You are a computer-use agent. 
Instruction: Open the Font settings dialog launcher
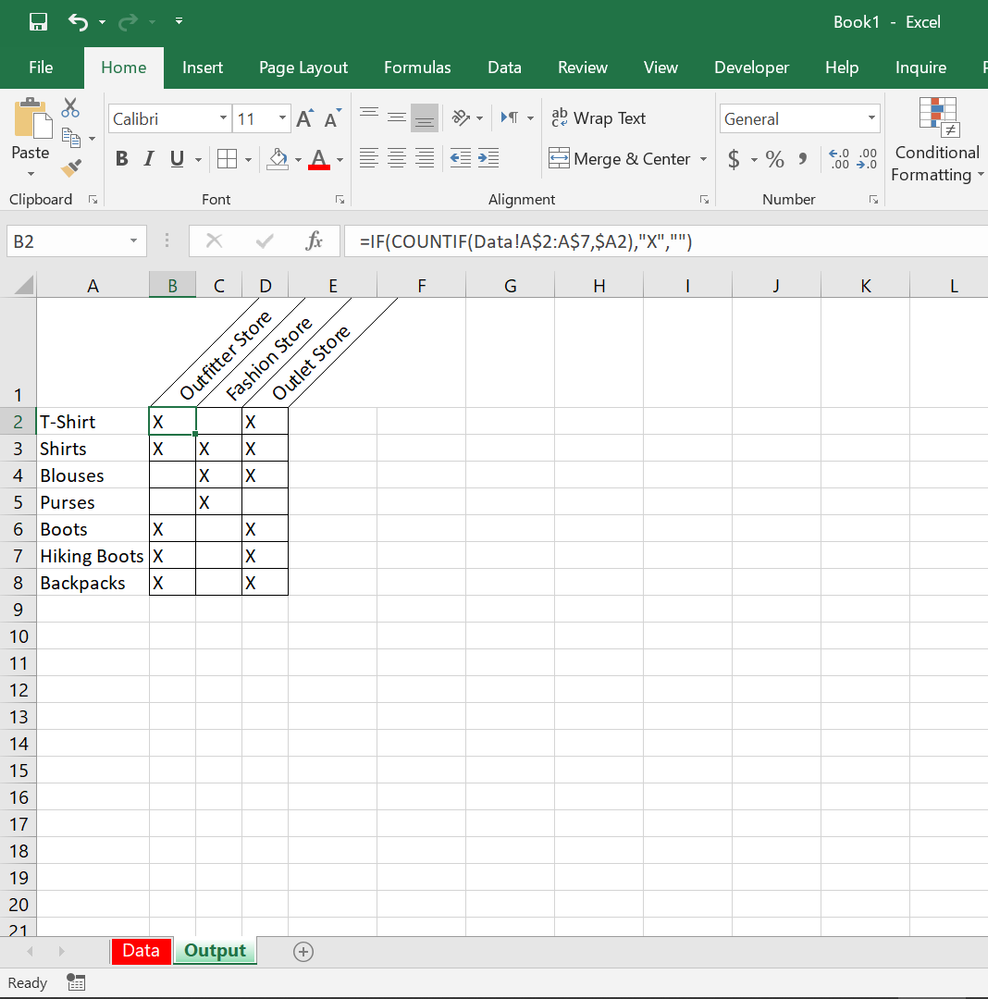point(340,200)
